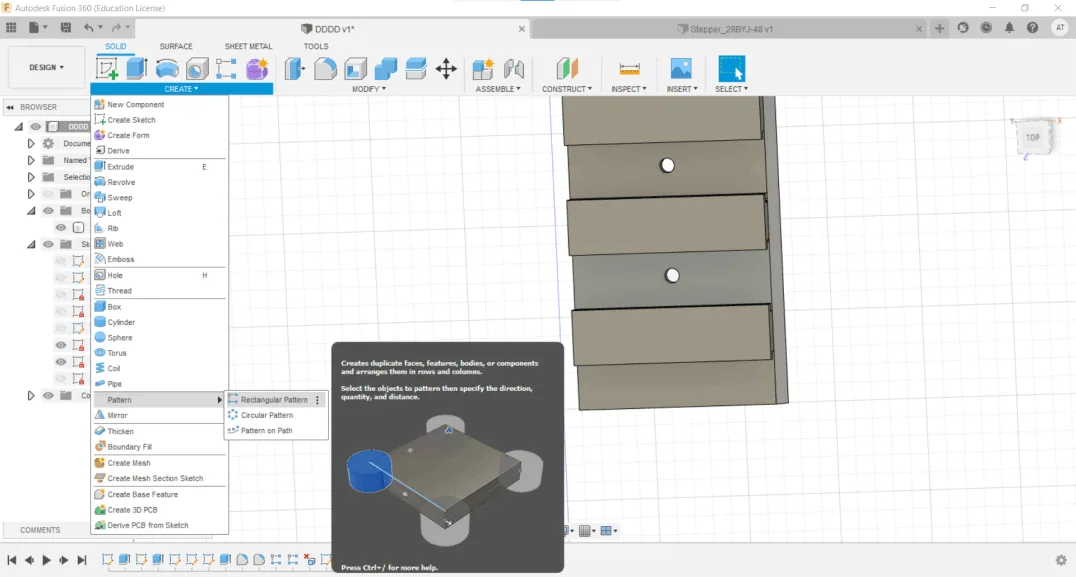The height and width of the screenshot is (577, 1076).
Task: Open the DESIGN workspace dropdown
Action: pyautogui.click(x=47, y=67)
